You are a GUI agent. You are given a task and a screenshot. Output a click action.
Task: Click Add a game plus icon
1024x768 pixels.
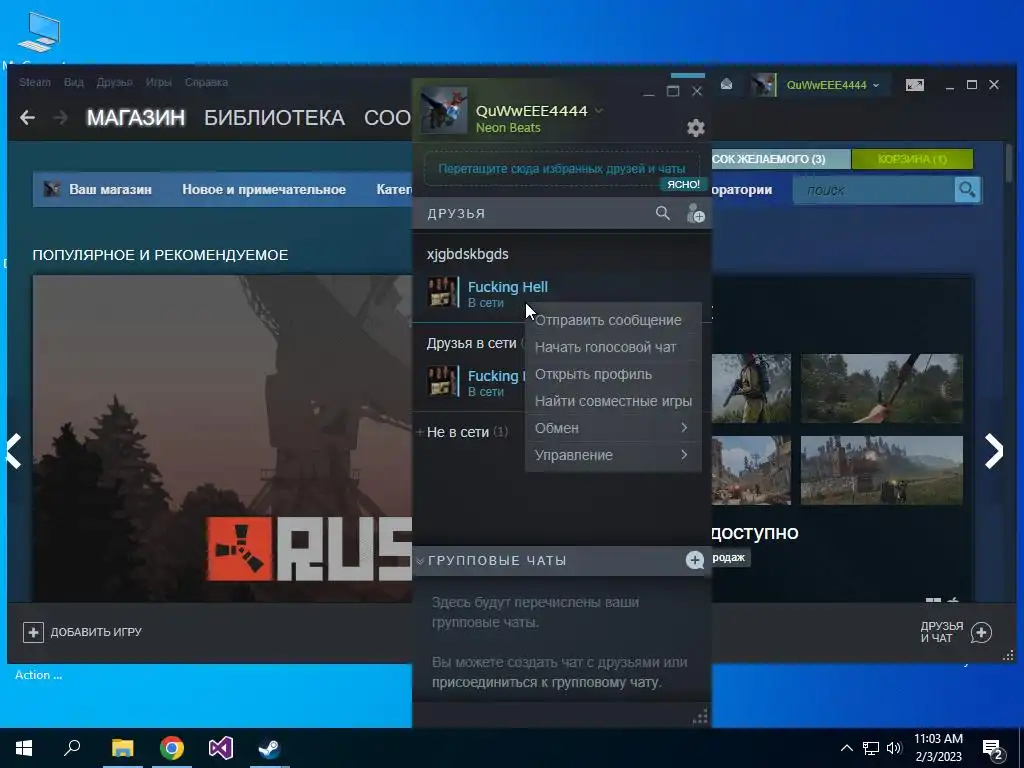click(33, 632)
